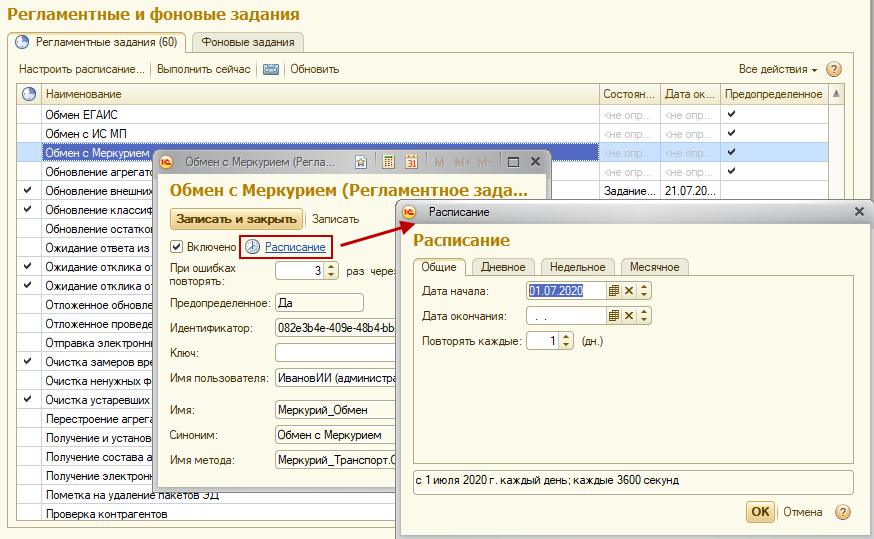Image resolution: width=874 pixels, height=539 pixels.
Task: Click the M memory button in title bar
Action: (x=439, y=162)
